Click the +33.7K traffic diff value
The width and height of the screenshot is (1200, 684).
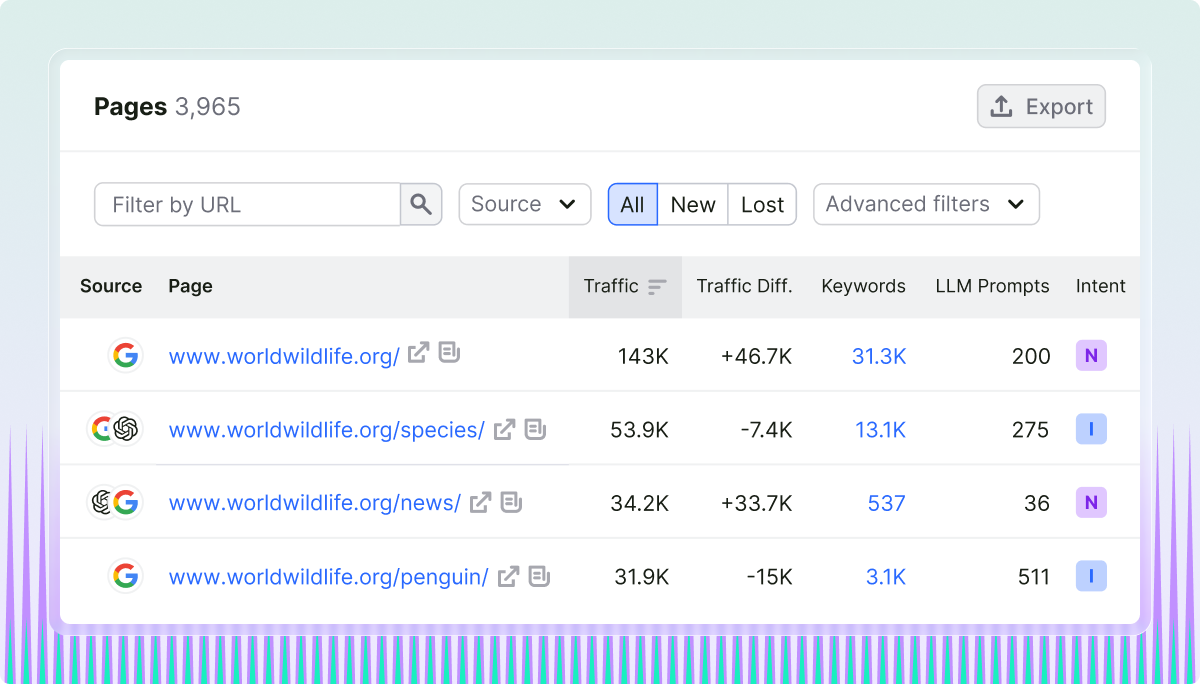756,503
